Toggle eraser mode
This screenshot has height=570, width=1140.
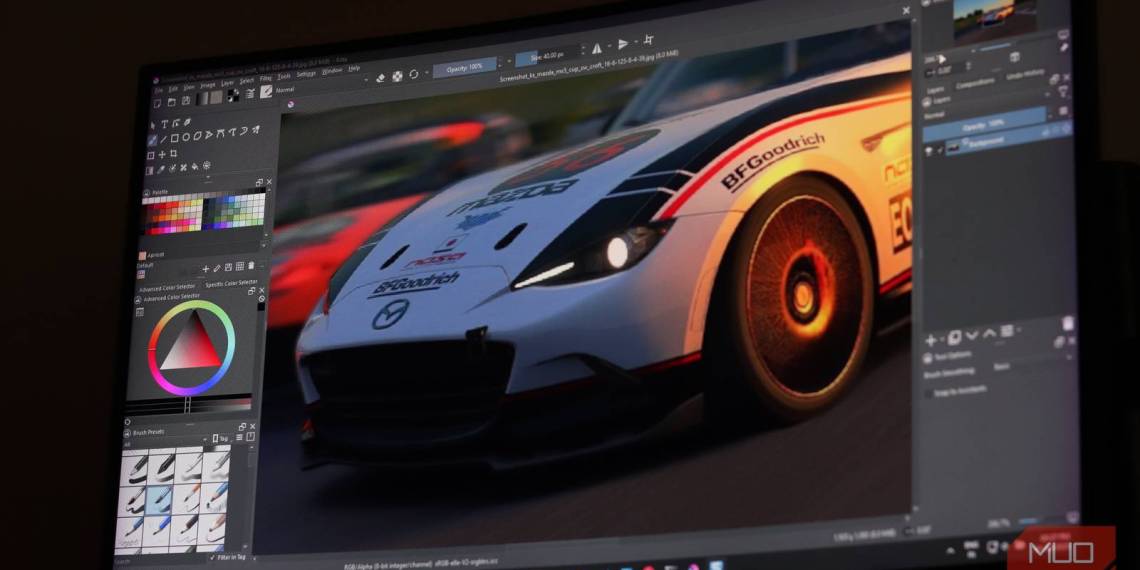pos(381,78)
